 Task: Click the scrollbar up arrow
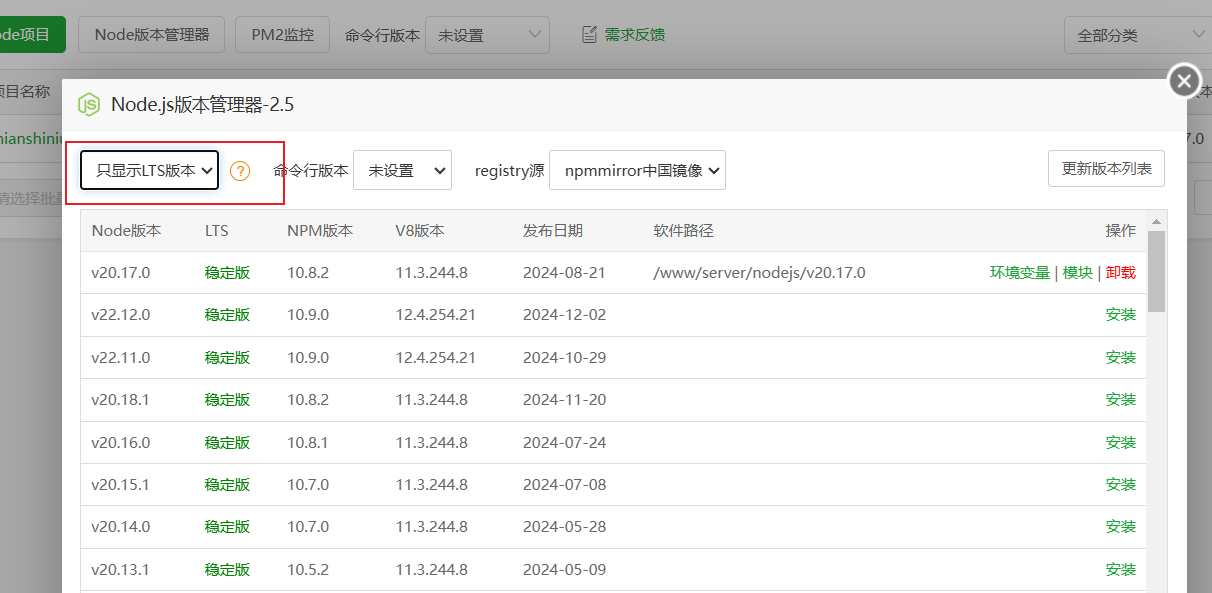coord(1156,221)
